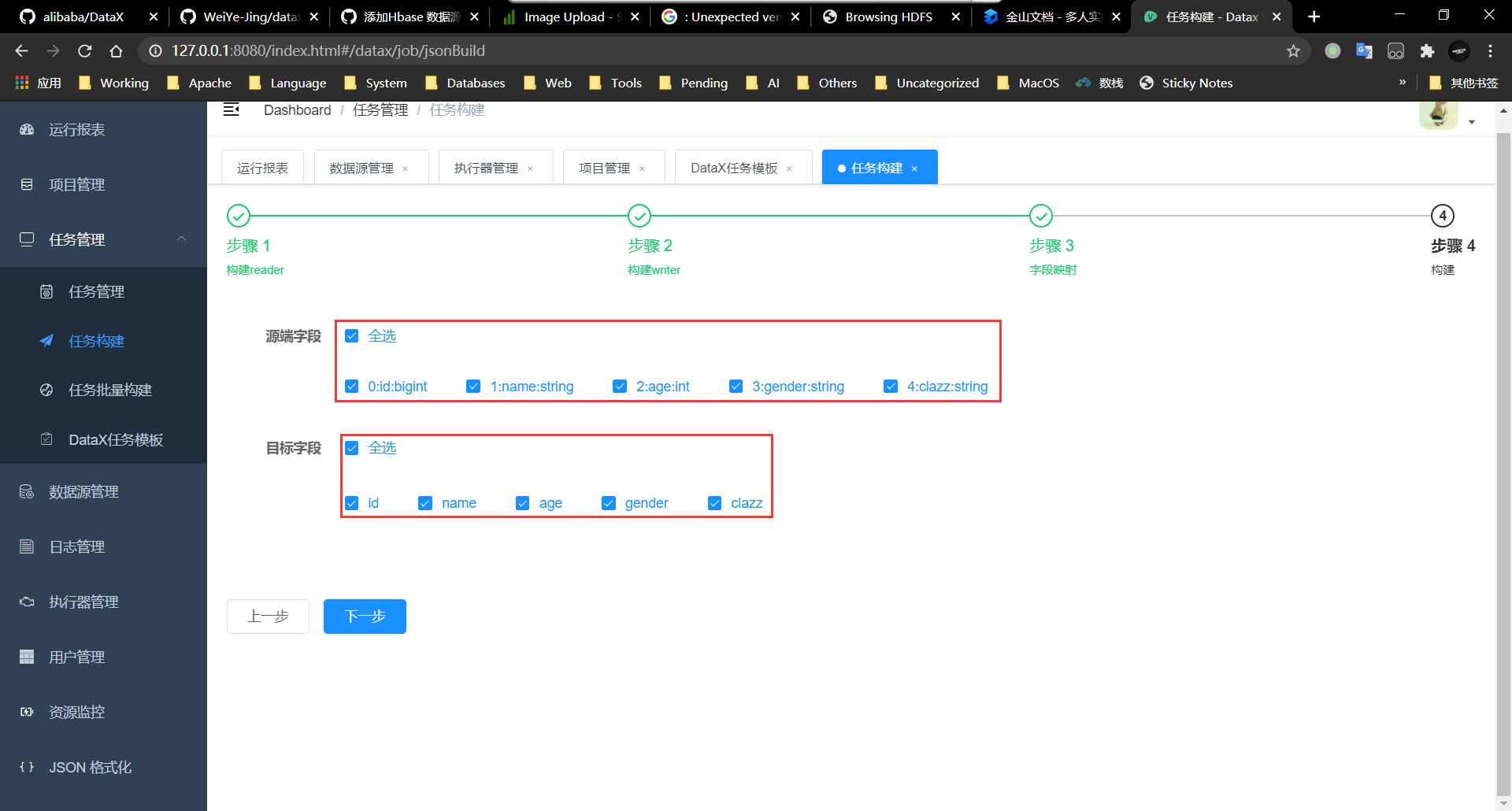The width and height of the screenshot is (1512, 811).
Task: Open the Working bookmarks folder
Action: coord(114,83)
